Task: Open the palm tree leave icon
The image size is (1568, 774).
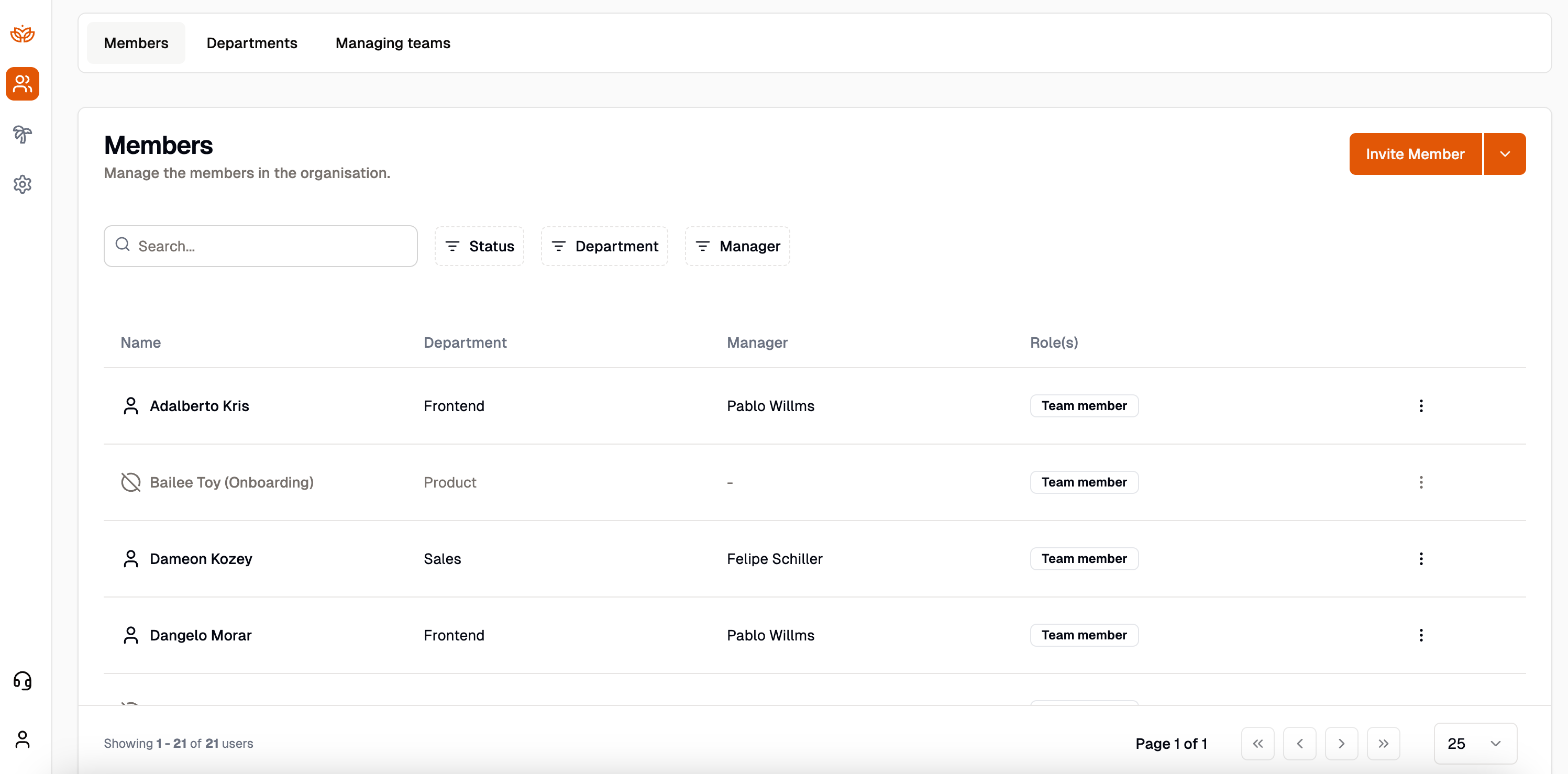Action: click(23, 134)
